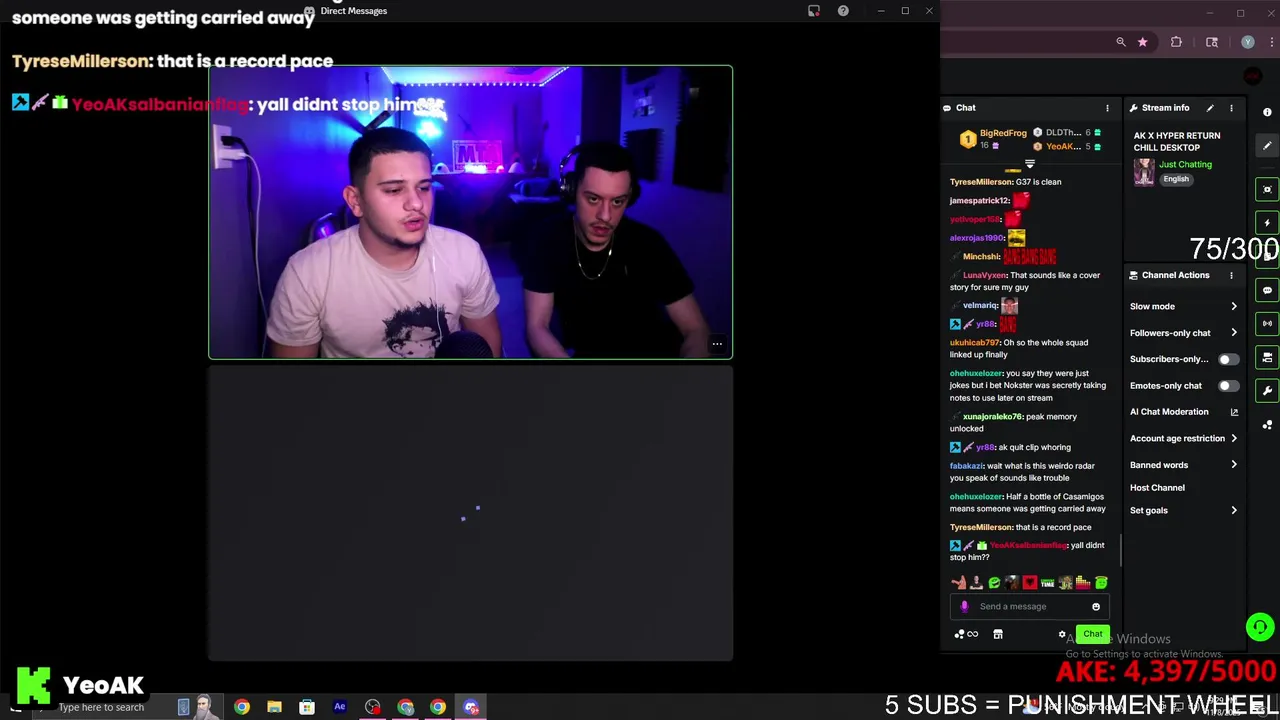Click BigRedFrog in the chat leaderboard
This screenshot has width=1280, height=720.
pyautogui.click(x=1003, y=133)
